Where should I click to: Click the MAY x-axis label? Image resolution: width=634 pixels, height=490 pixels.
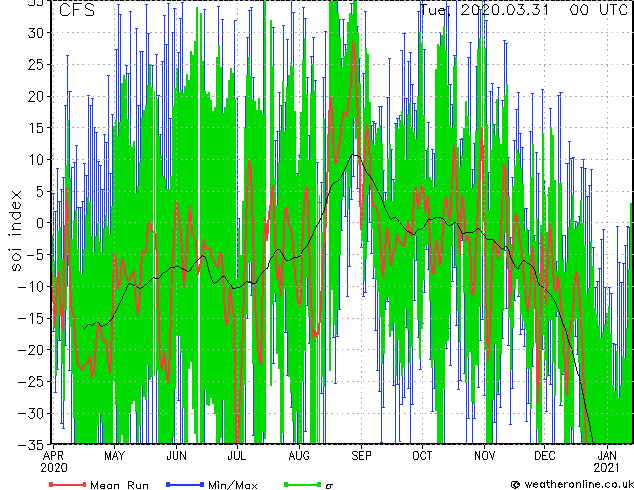pyautogui.click(x=114, y=456)
